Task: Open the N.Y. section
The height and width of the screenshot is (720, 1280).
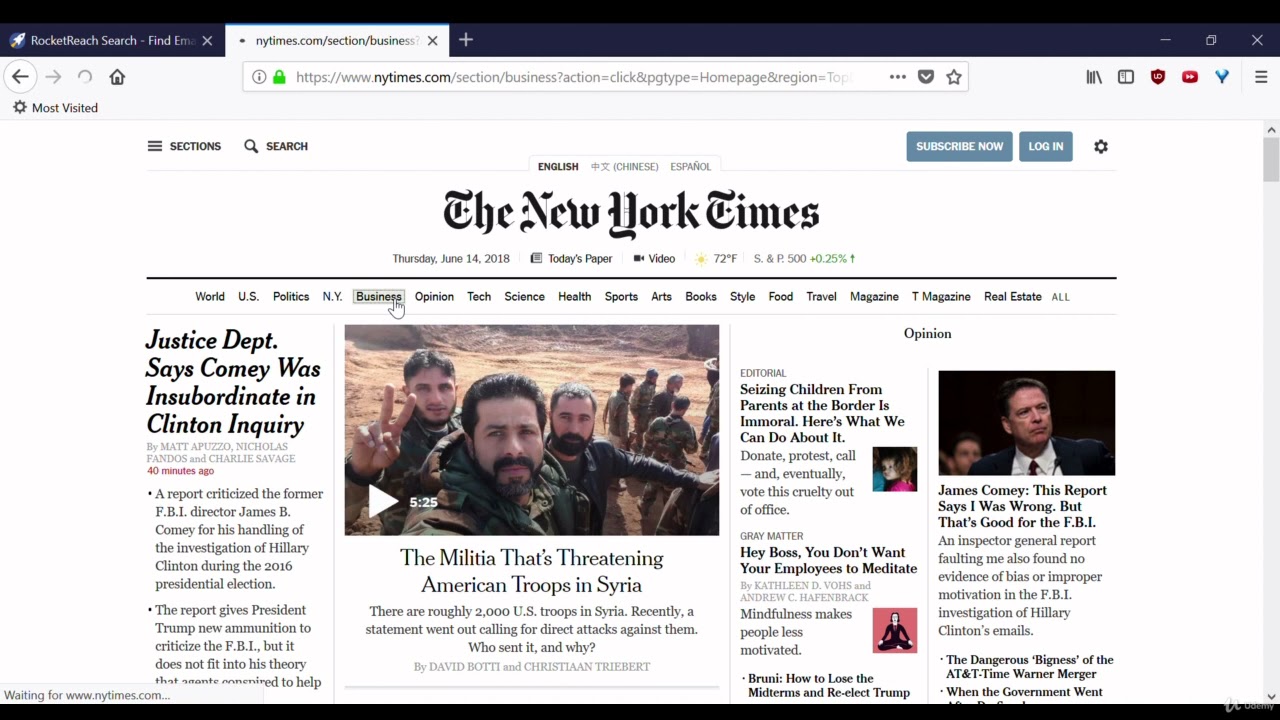Action: point(332,296)
